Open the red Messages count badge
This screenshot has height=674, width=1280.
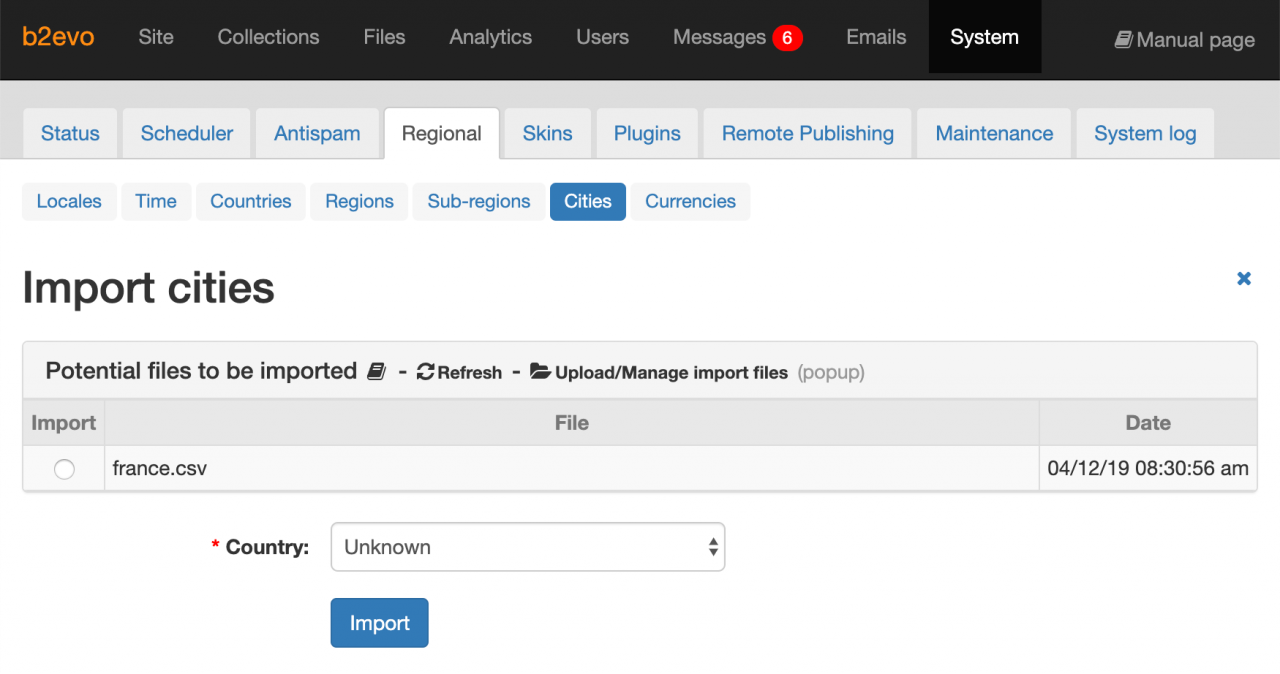(787, 38)
